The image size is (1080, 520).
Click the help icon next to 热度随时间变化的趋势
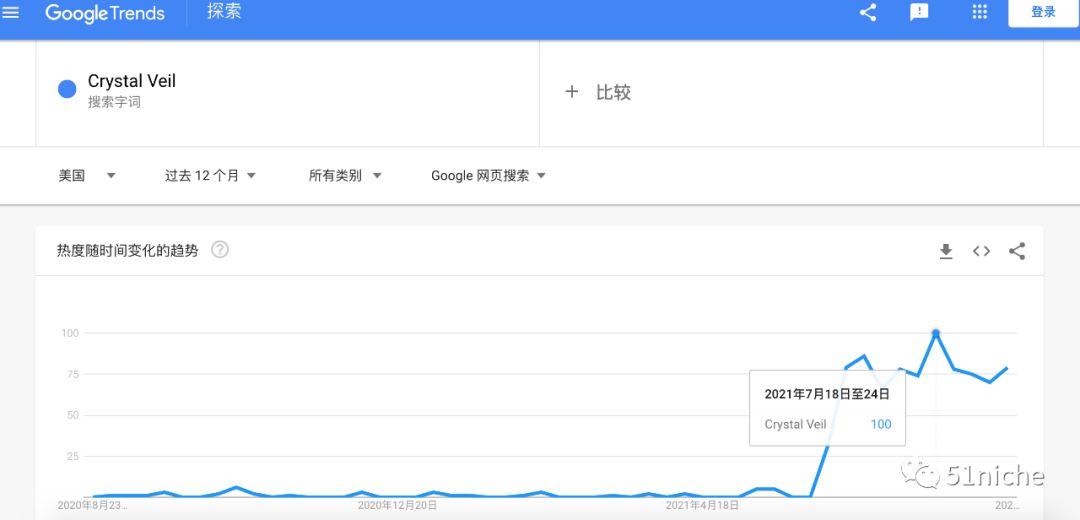220,250
